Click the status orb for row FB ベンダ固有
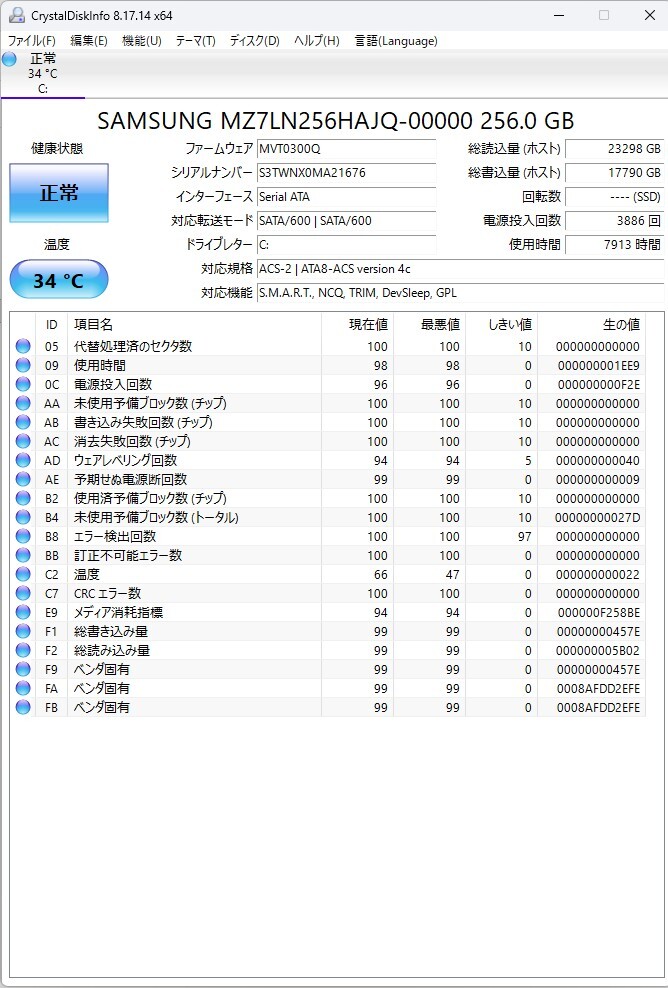 click(x=23, y=707)
